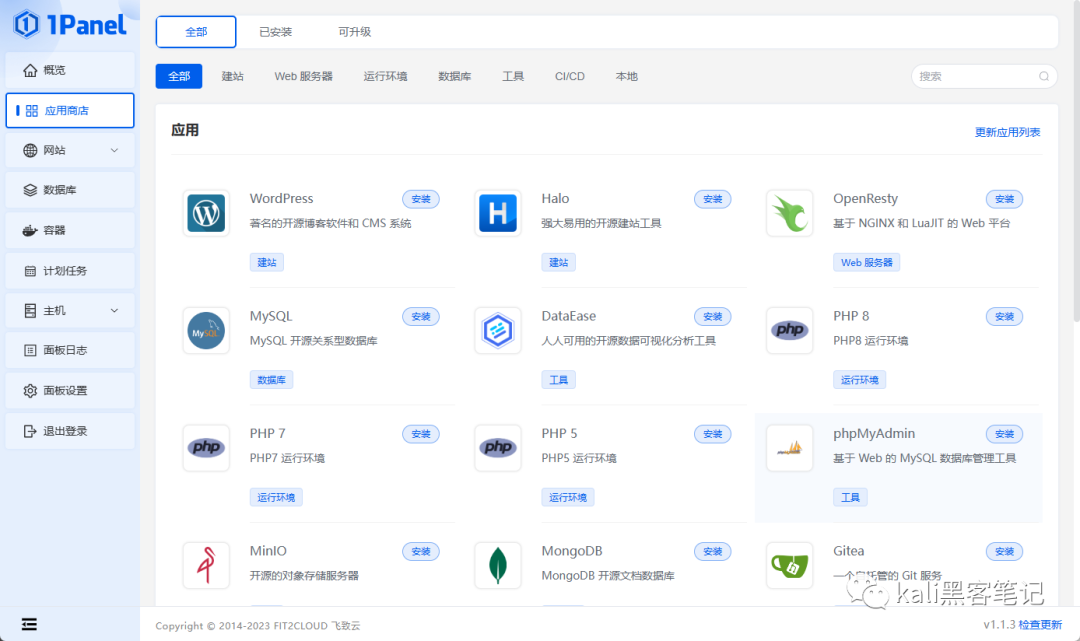Install Gitea with its 安装 button
The width and height of the screenshot is (1080, 641).
point(1004,551)
